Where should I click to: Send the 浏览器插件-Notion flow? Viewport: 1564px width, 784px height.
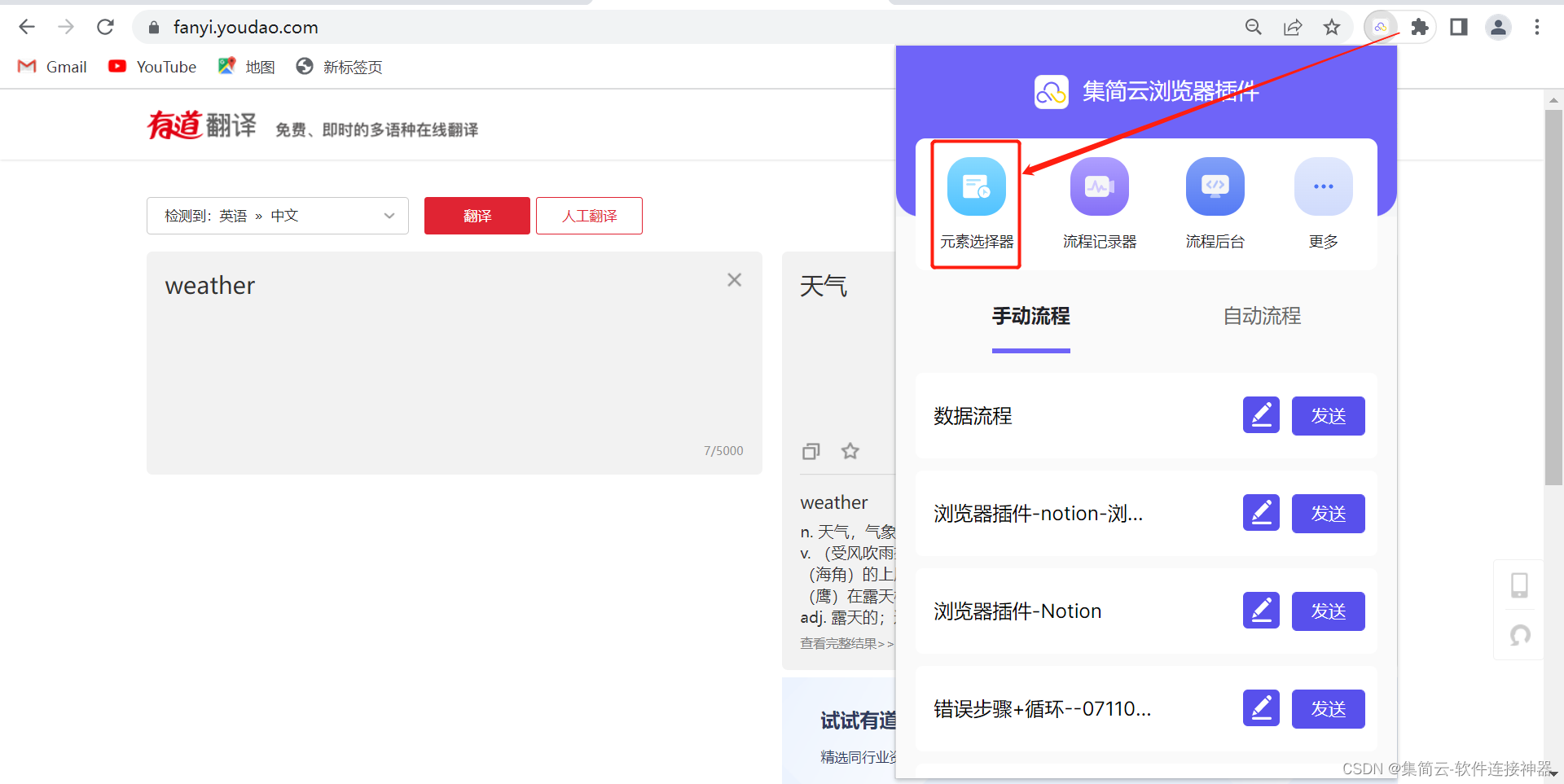(x=1328, y=611)
